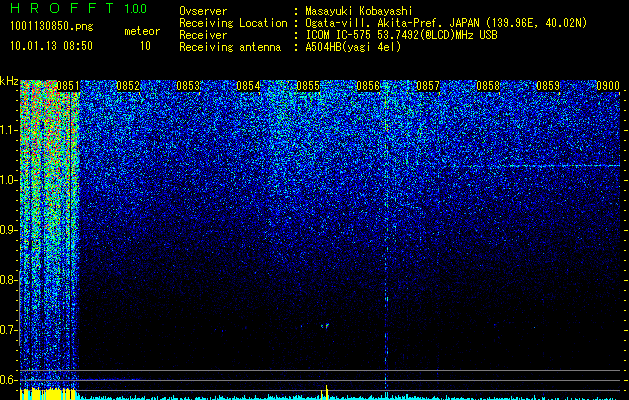The width and height of the screenshot is (629, 400).
Task: Click the 0855 time marker
Action: click(308, 86)
